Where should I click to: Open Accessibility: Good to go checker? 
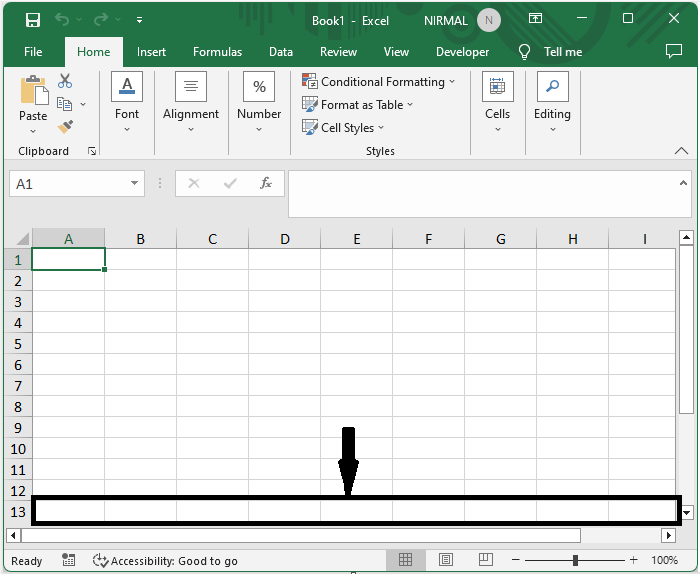(x=165, y=561)
